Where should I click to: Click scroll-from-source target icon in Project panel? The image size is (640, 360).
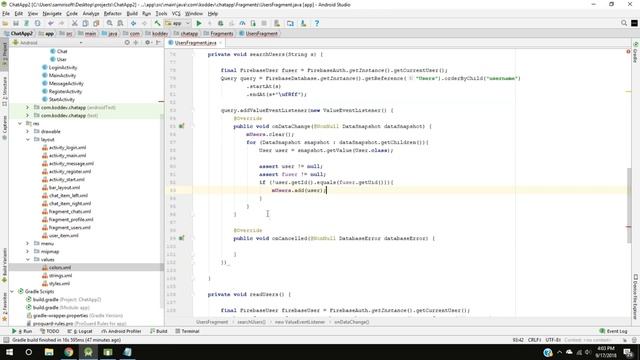(127, 42)
